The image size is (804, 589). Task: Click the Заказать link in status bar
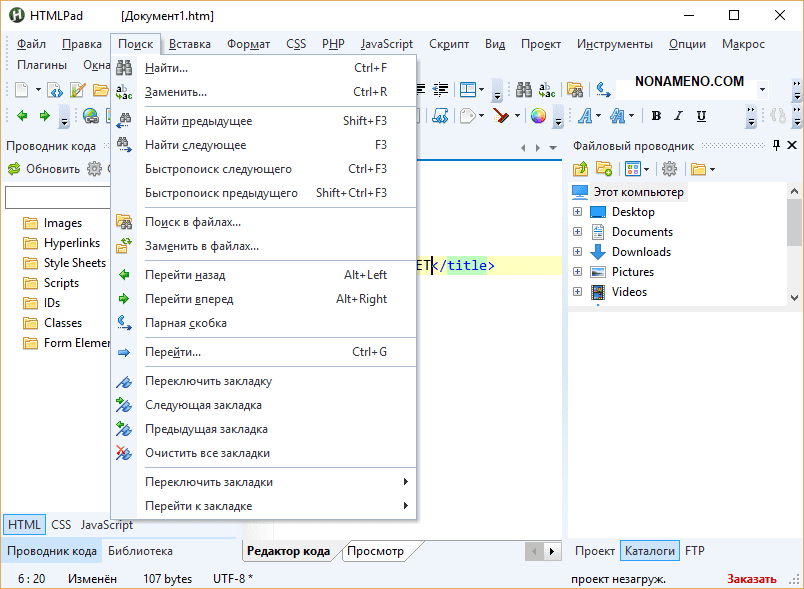pos(751,579)
